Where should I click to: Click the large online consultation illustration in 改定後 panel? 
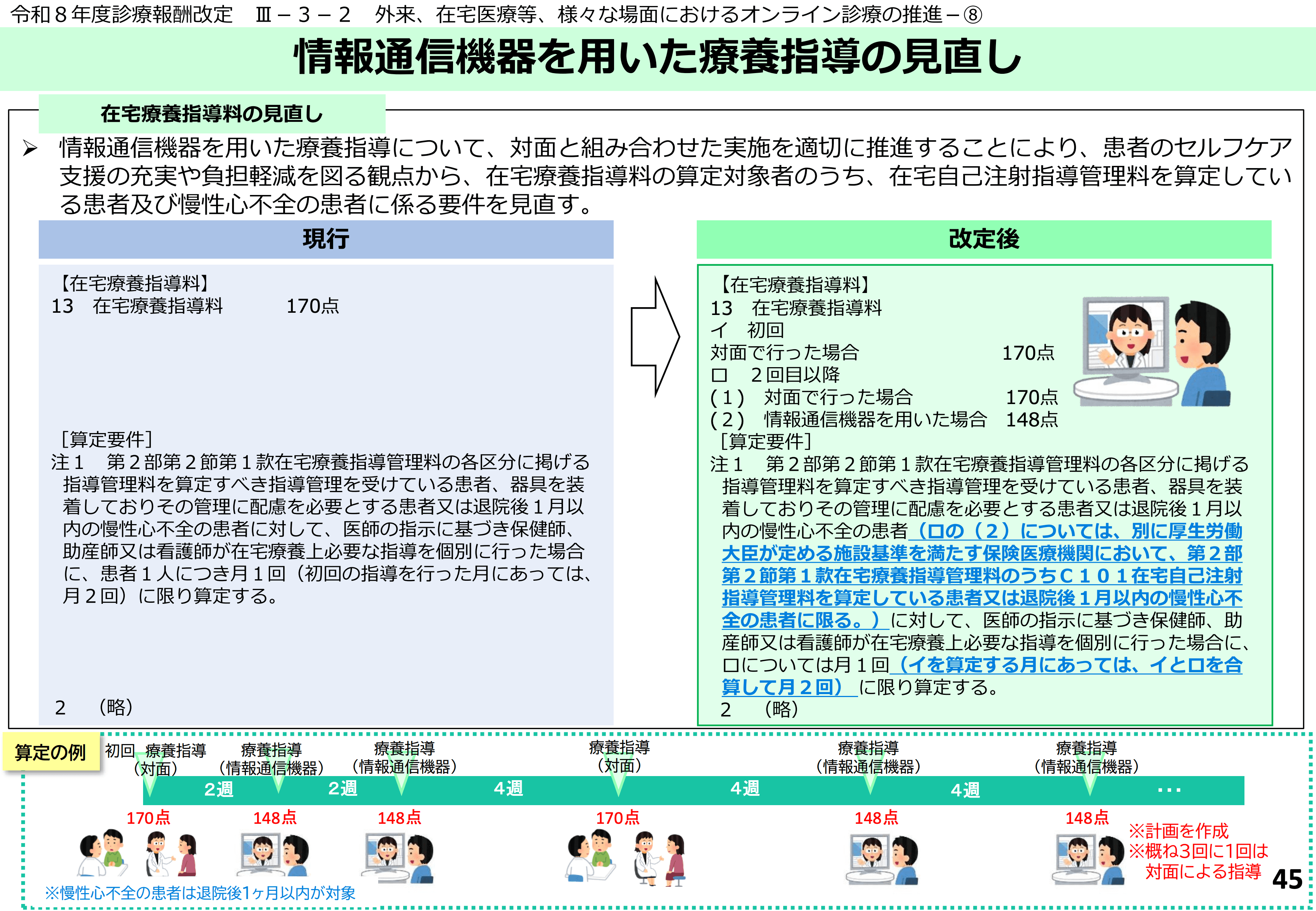[x=1152, y=351]
